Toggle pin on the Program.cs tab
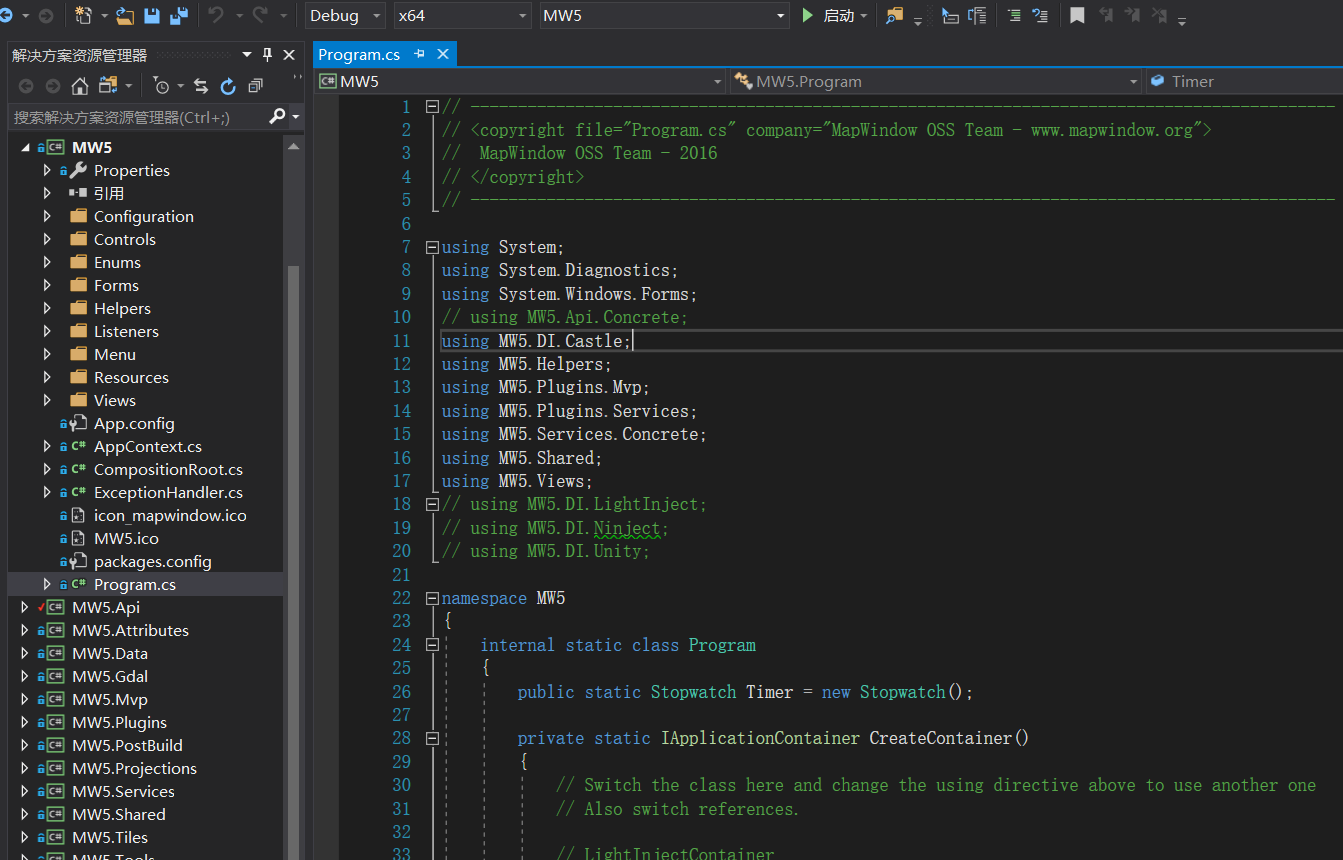1343x860 pixels. [420, 54]
